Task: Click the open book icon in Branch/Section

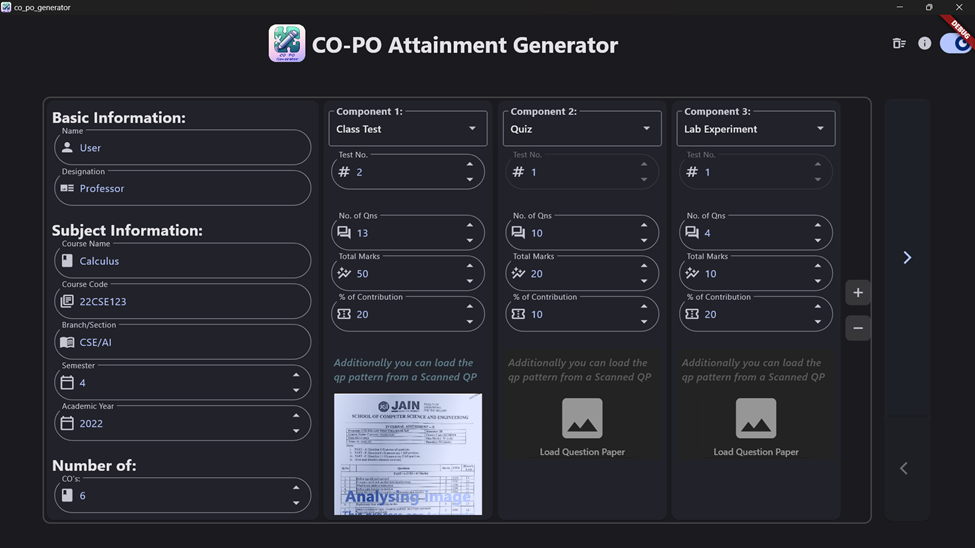Action: click(x=67, y=342)
